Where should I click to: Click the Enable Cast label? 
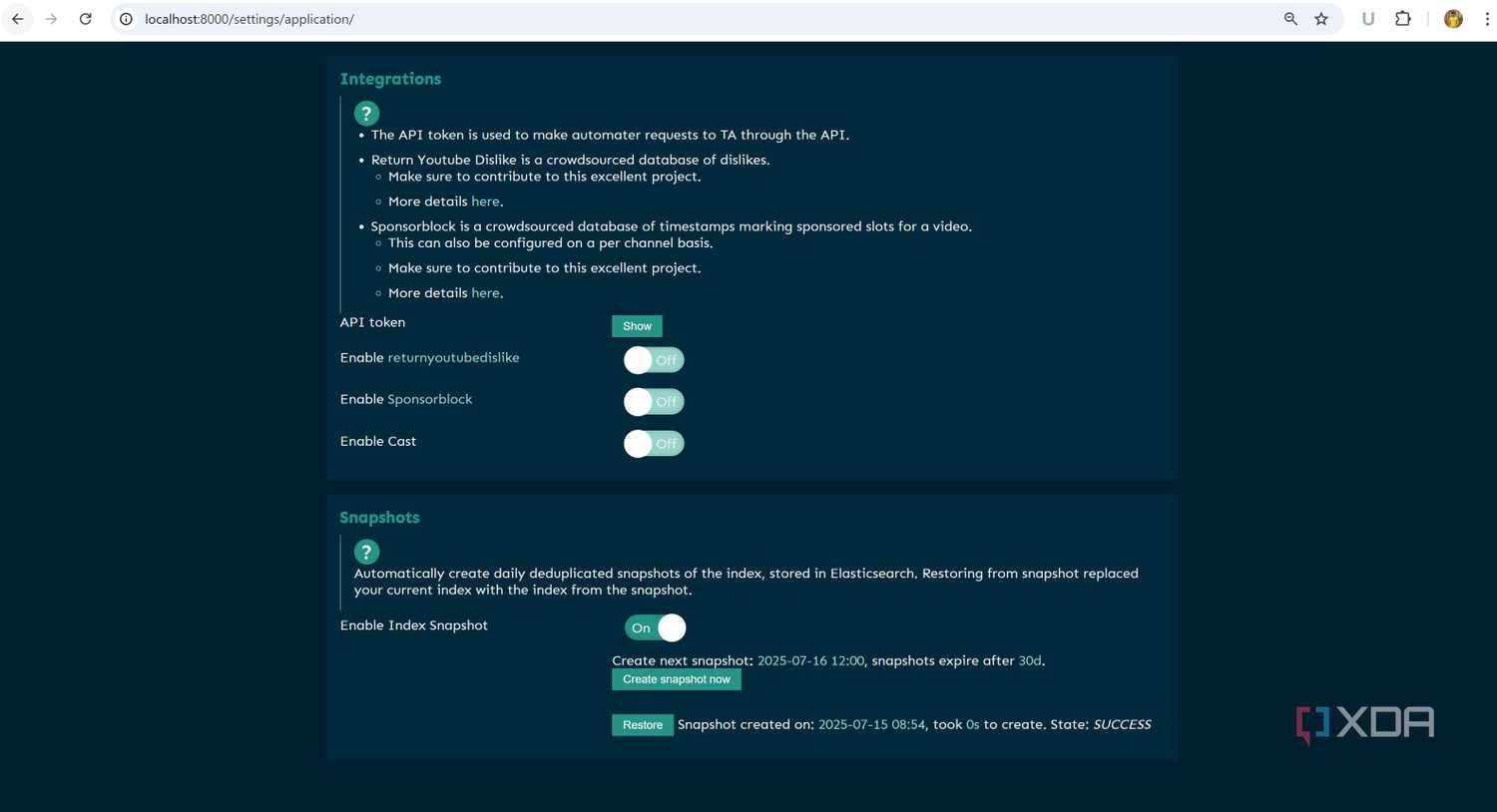378,441
